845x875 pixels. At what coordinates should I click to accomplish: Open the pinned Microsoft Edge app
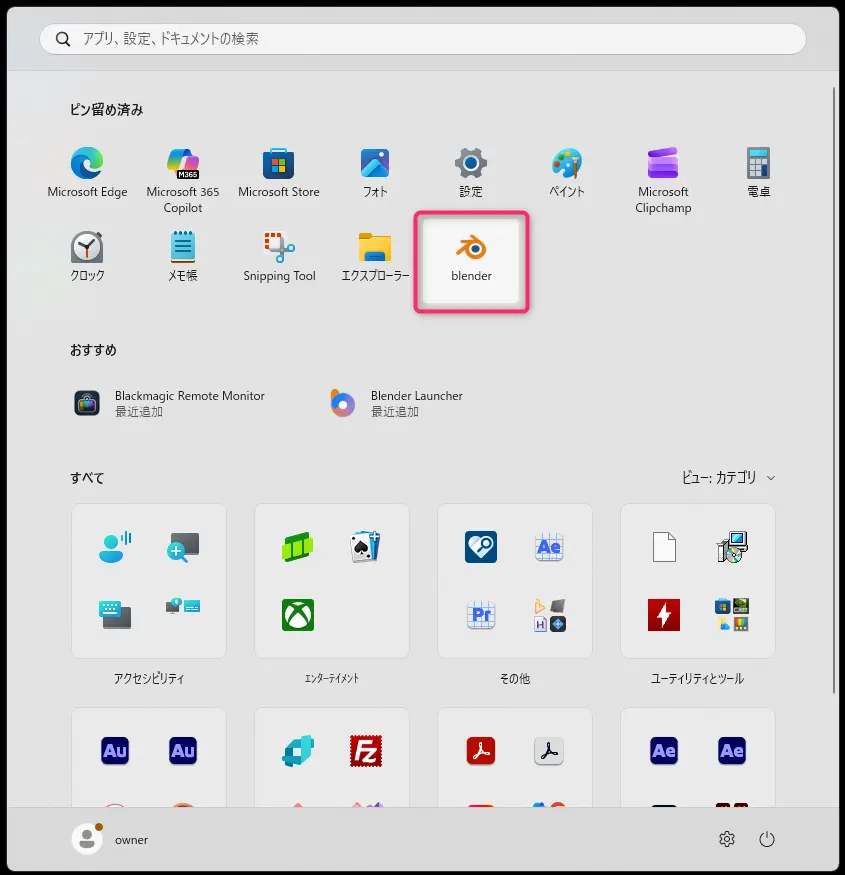pos(87,172)
